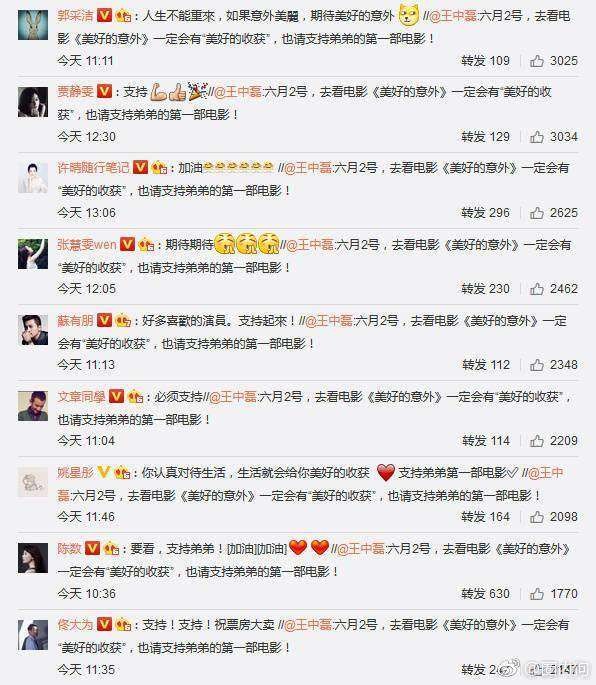Like 蘇有朋's post via thumbs-up icon
The height and width of the screenshot is (685, 596).
pos(537,365)
